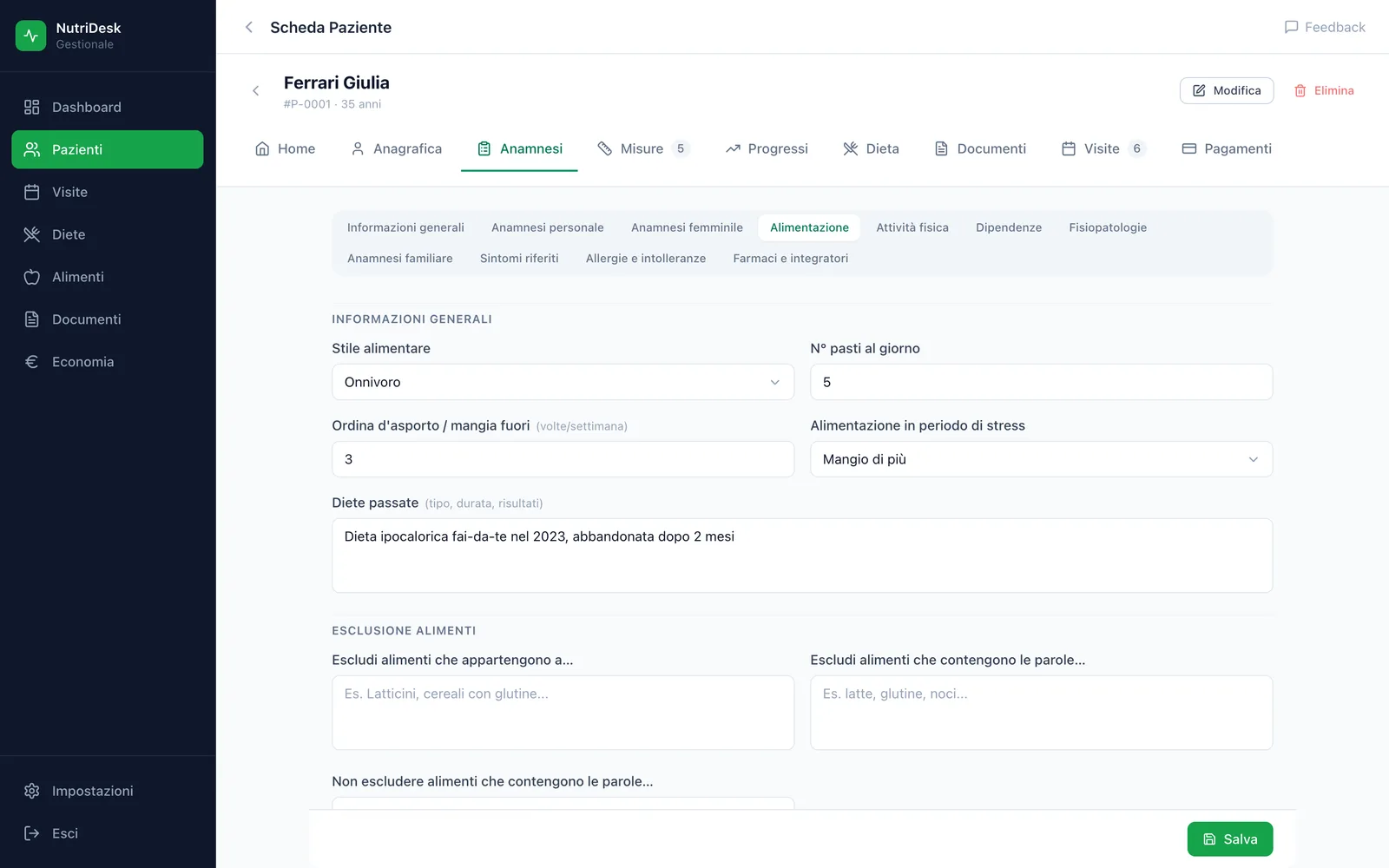1389x868 pixels.
Task: Expand Alimentazione in periodo di stress dropdown
Action: tap(1041, 459)
